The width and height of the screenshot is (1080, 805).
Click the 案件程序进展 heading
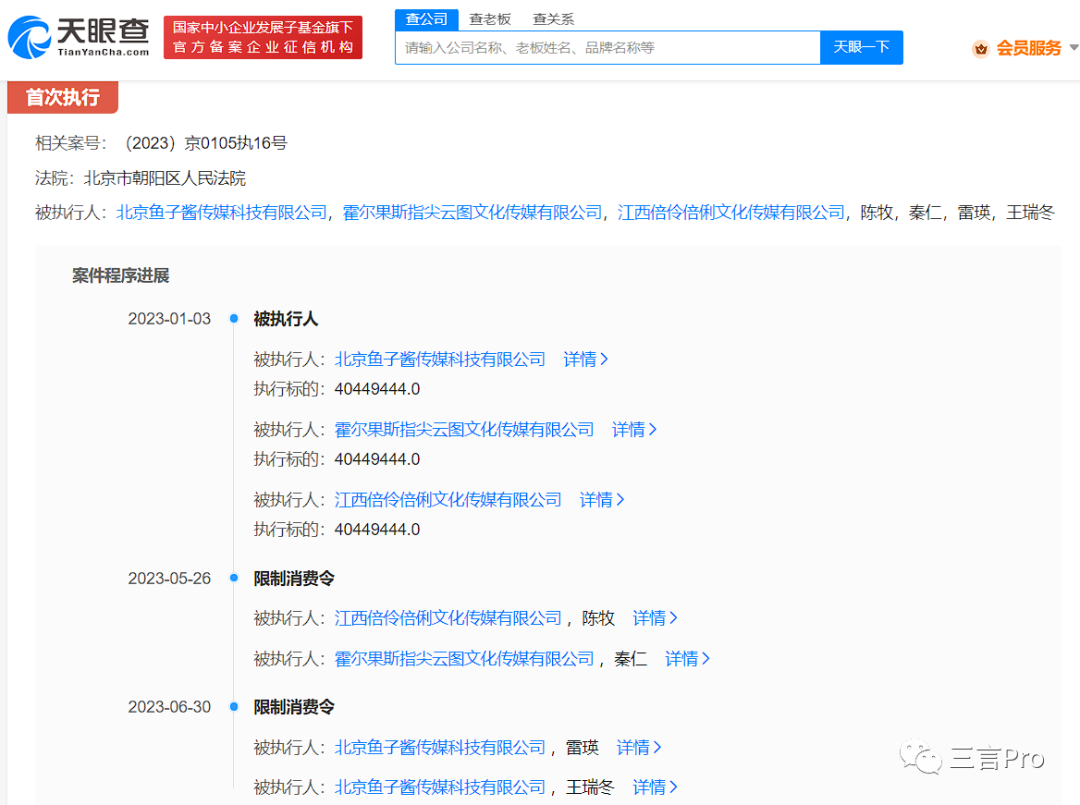(x=121, y=276)
